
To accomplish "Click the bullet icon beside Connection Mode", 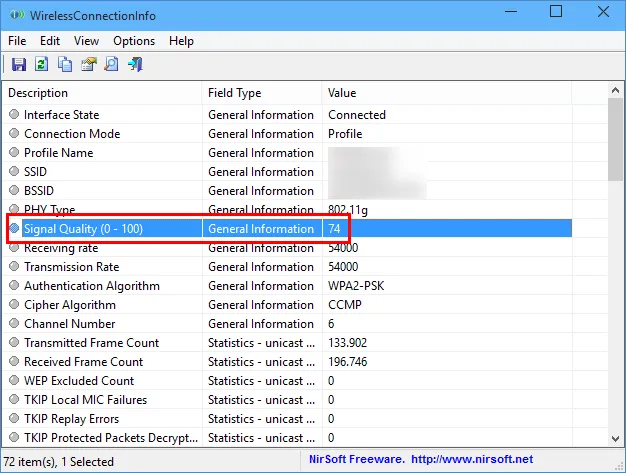I will pos(14,133).
